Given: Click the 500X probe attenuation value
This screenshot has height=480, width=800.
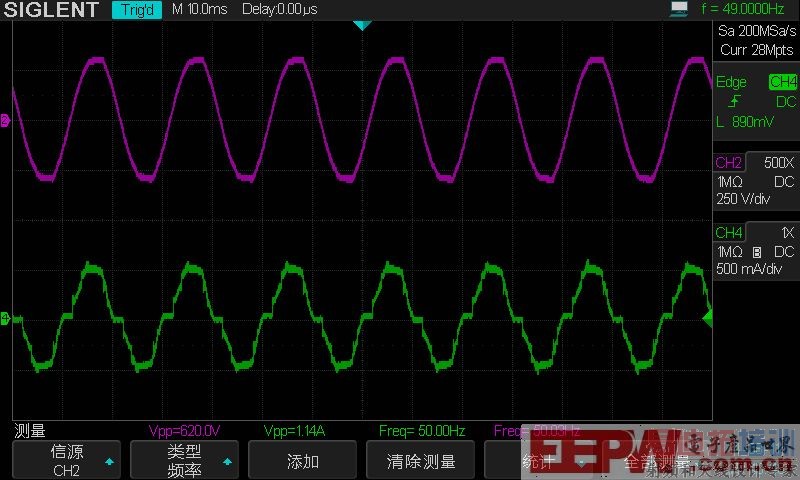Looking at the screenshot, I should click(x=779, y=163).
